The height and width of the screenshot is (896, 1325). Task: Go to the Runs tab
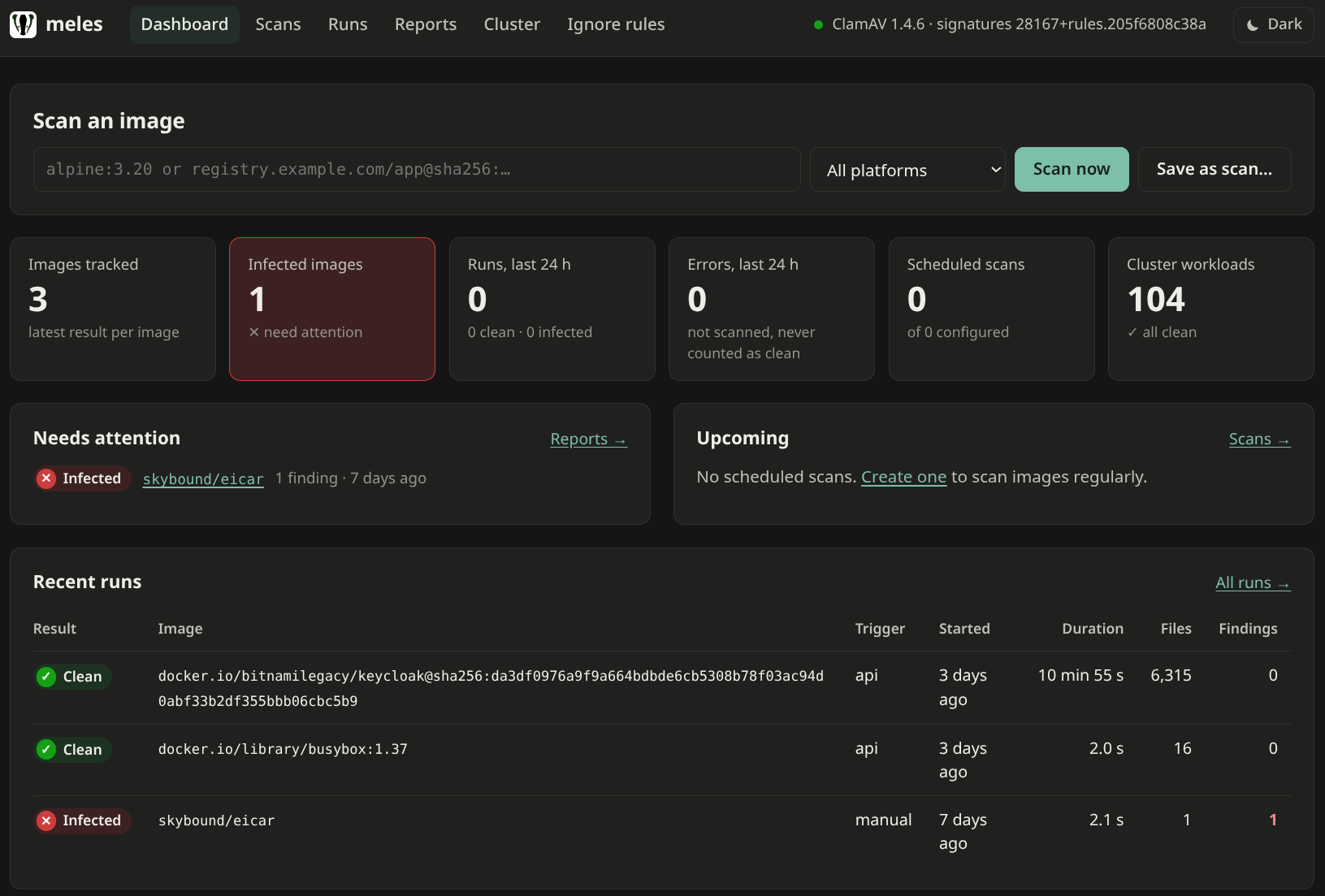(348, 24)
